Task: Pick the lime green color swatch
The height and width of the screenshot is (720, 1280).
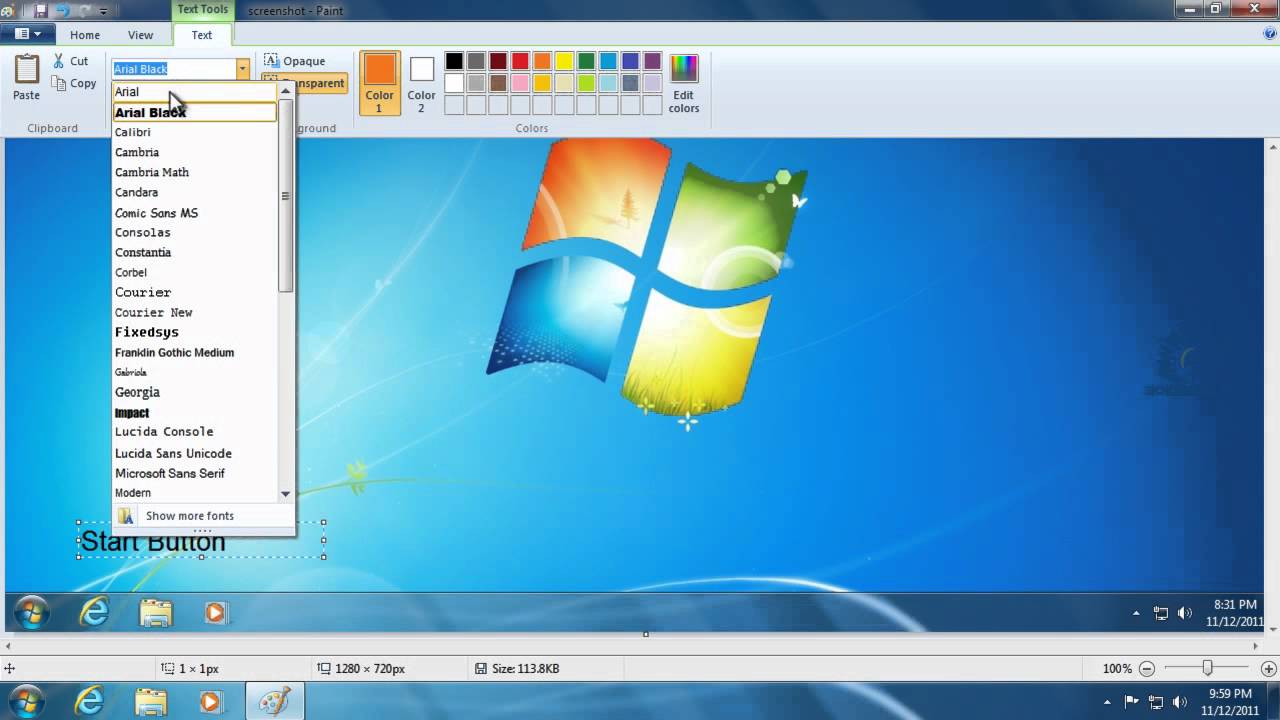Action: point(586,83)
